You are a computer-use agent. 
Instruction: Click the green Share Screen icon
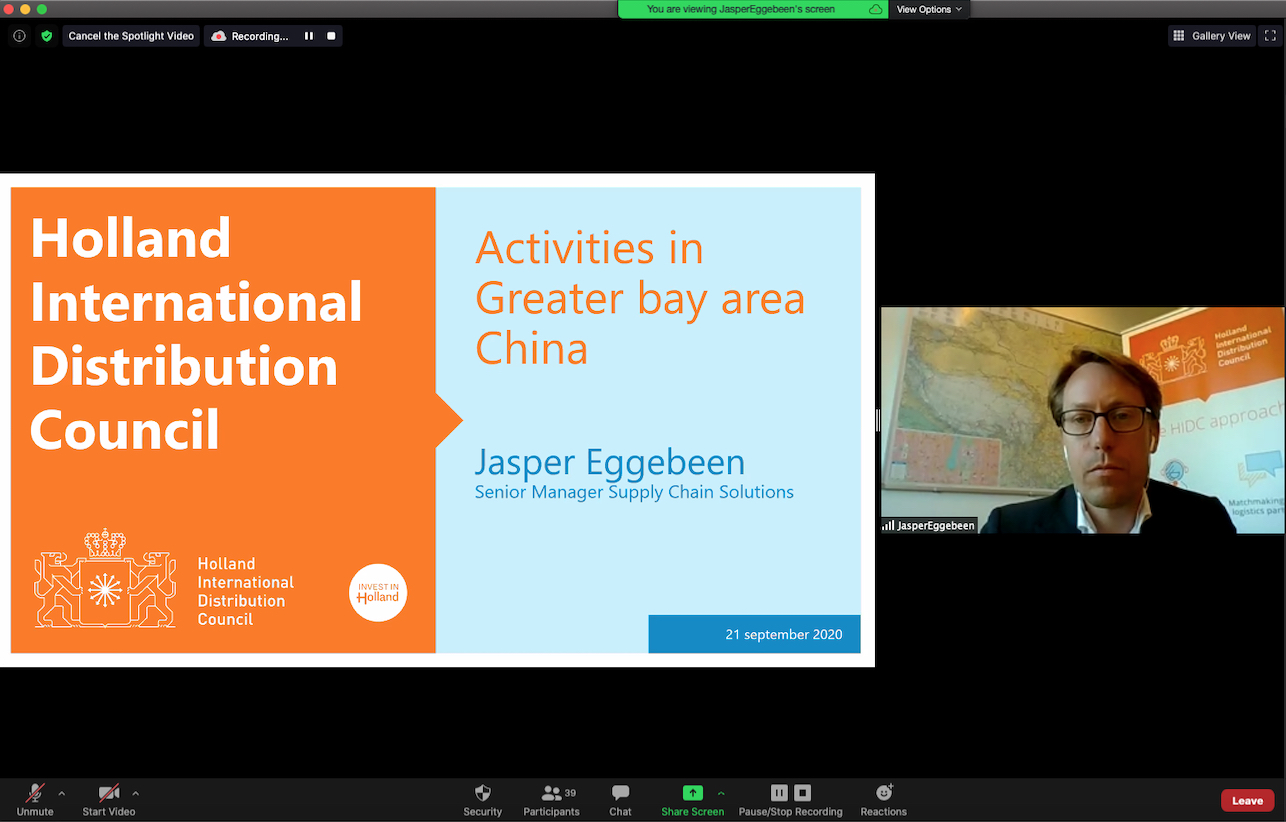692,793
